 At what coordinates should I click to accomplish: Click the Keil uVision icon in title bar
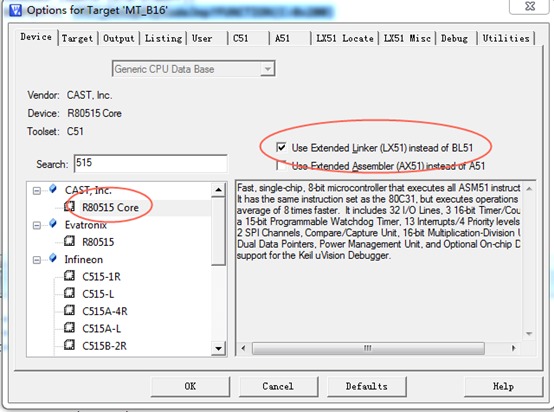point(15,10)
